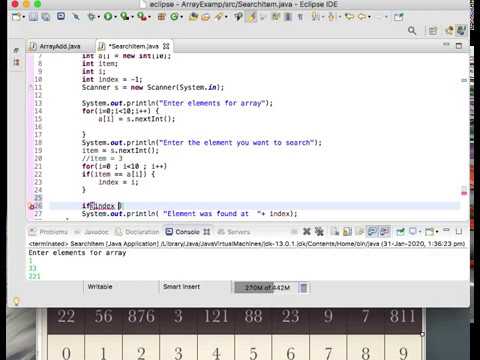This screenshot has width=480, height=360.
Task: Open the Javadoc tab
Action: click(x=92, y=232)
